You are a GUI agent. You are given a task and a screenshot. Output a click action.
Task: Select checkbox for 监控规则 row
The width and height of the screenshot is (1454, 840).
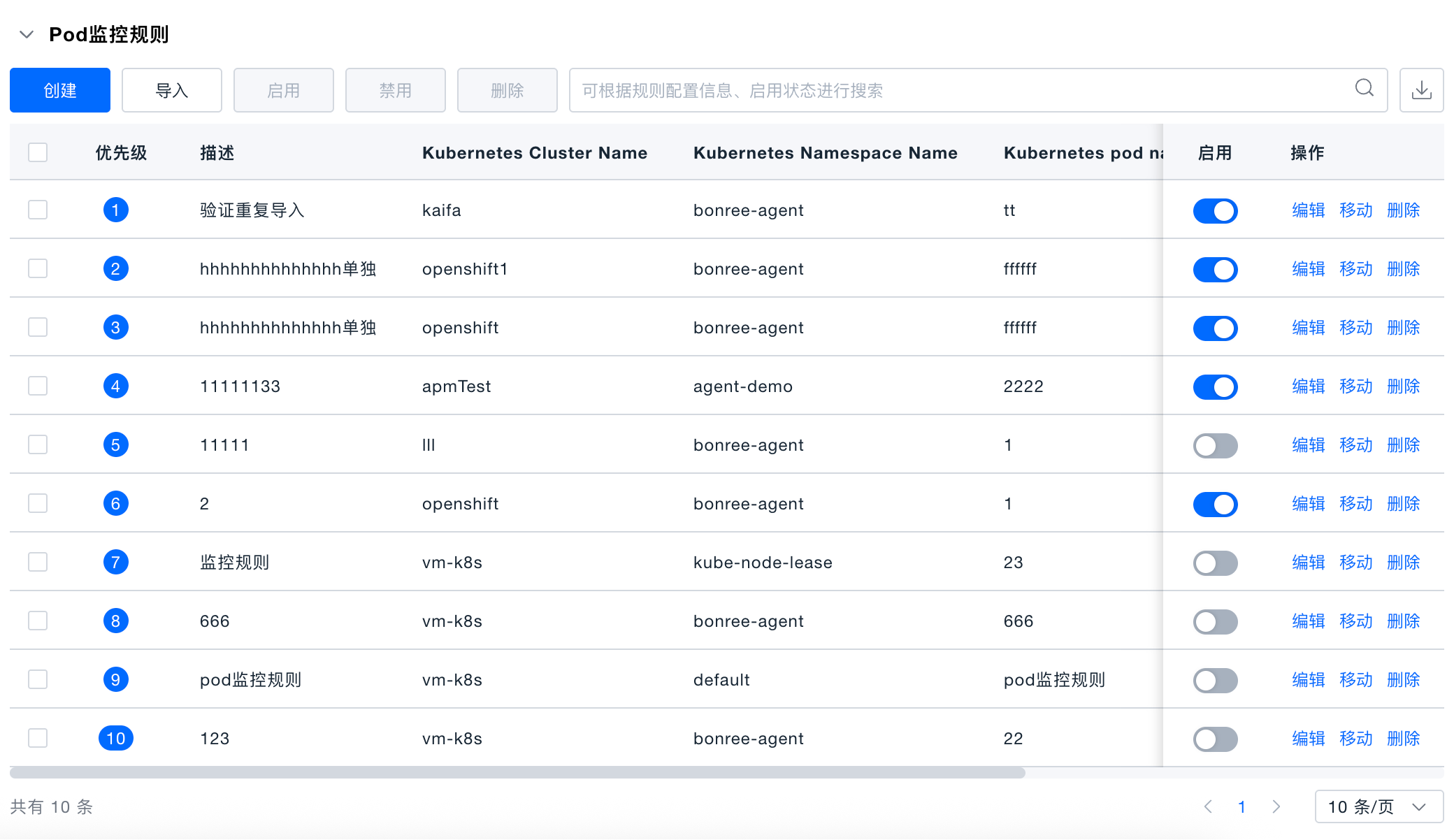pyautogui.click(x=38, y=562)
